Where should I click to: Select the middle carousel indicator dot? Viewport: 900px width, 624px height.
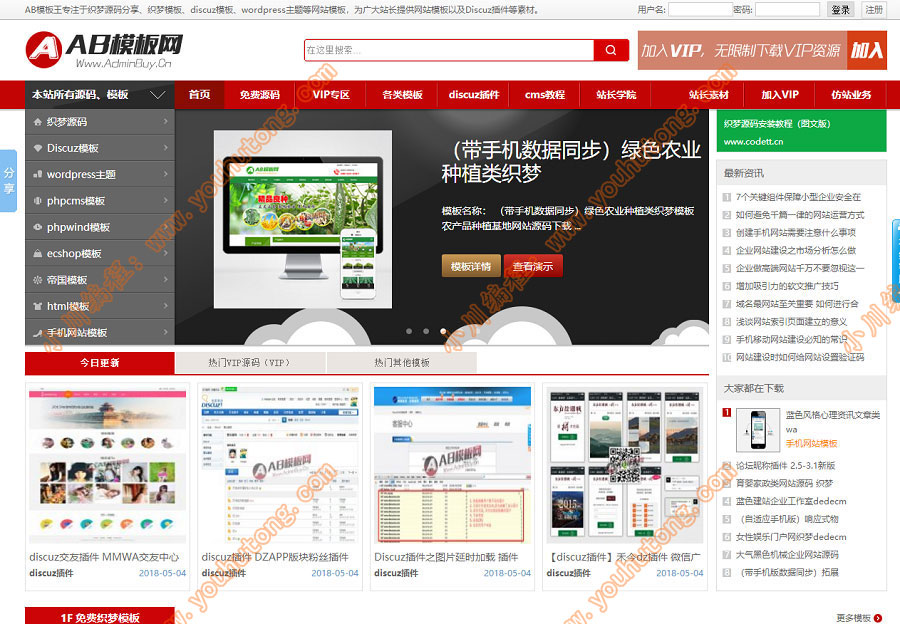(x=426, y=331)
